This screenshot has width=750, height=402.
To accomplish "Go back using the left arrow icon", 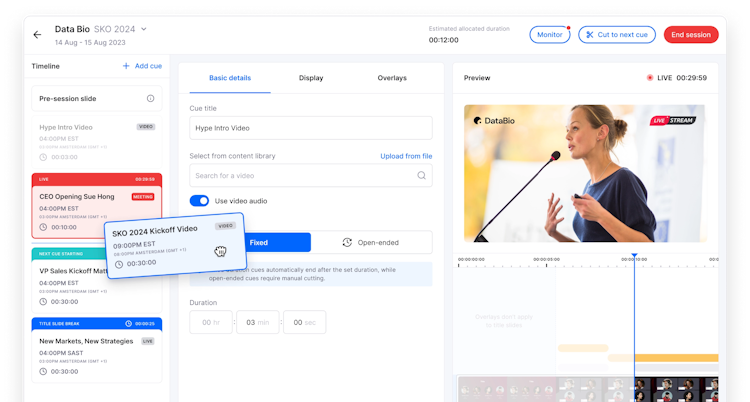I will point(37,34).
